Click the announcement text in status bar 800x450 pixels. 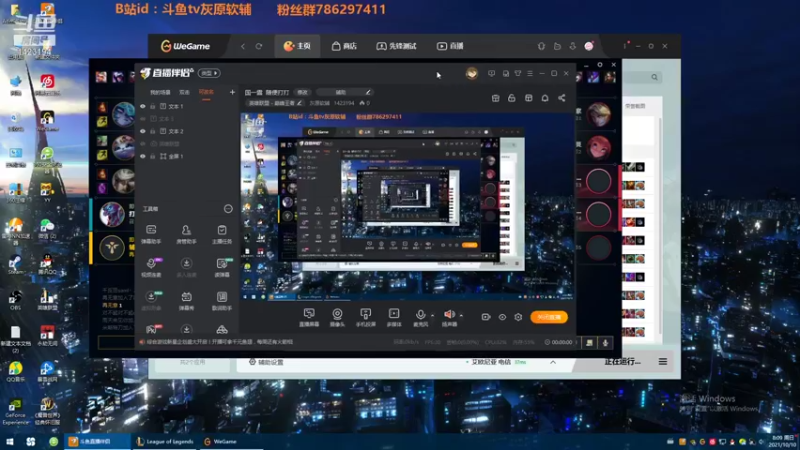tap(219, 342)
